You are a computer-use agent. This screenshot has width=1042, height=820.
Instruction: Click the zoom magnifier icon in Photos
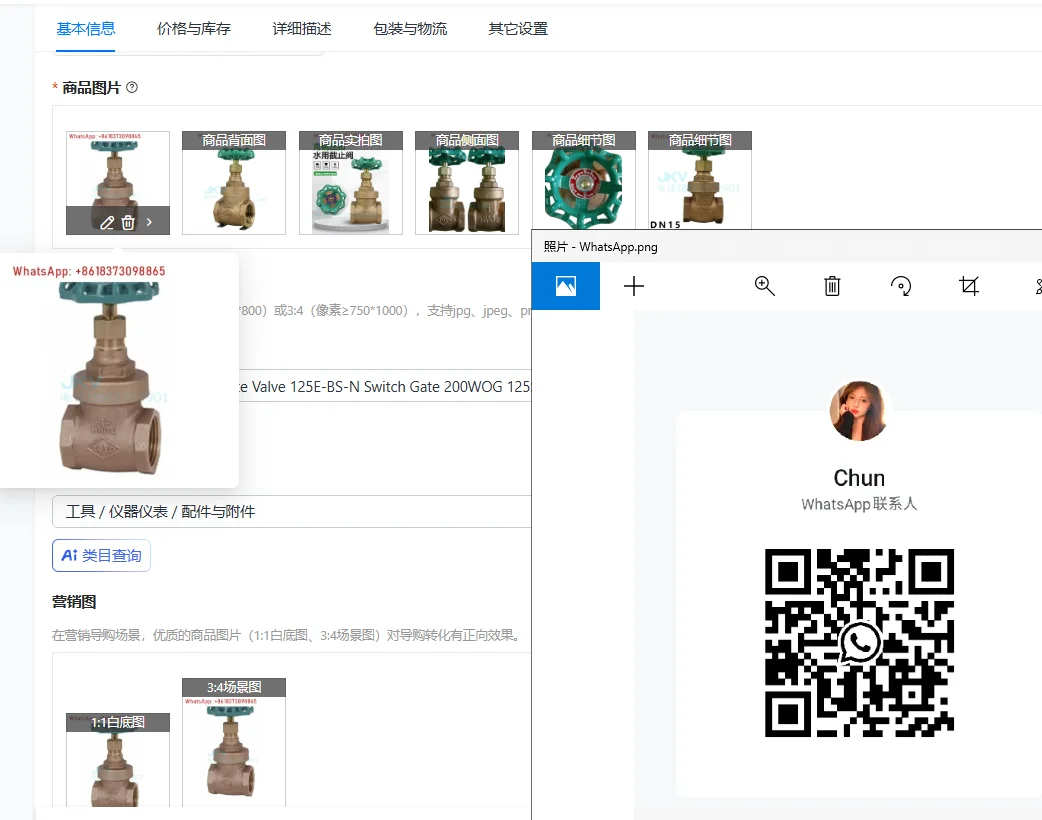(765, 286)
